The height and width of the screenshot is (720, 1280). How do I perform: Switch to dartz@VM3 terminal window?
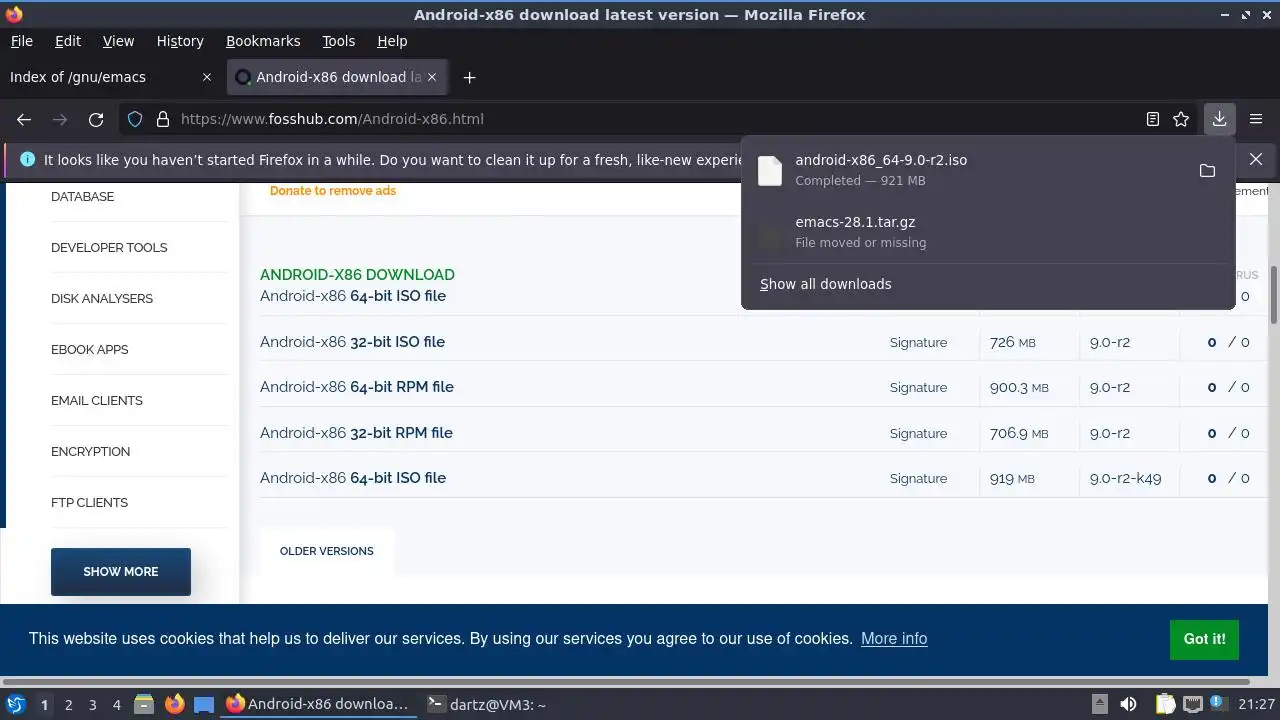tap(486, 705)
